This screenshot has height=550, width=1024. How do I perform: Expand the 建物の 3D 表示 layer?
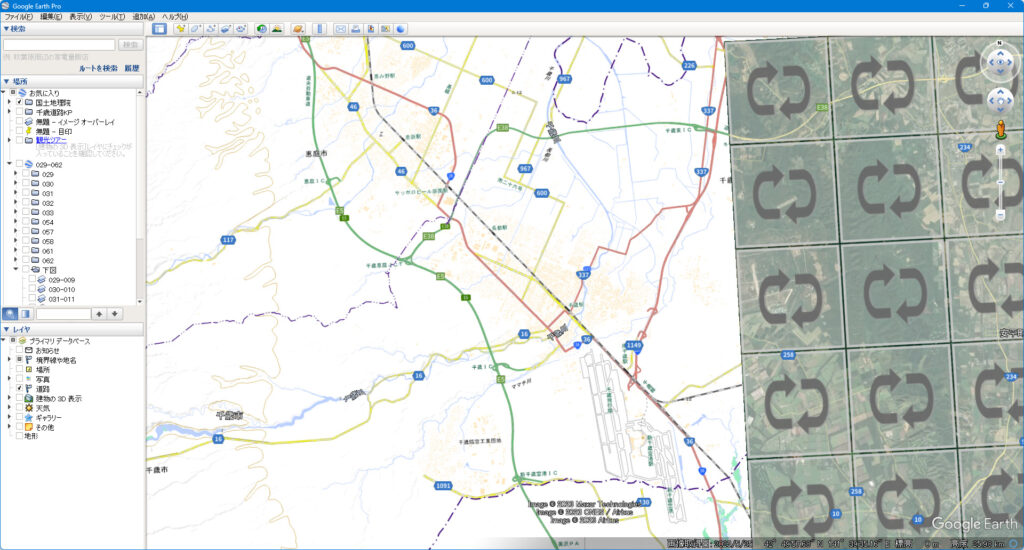coord(9,398)
